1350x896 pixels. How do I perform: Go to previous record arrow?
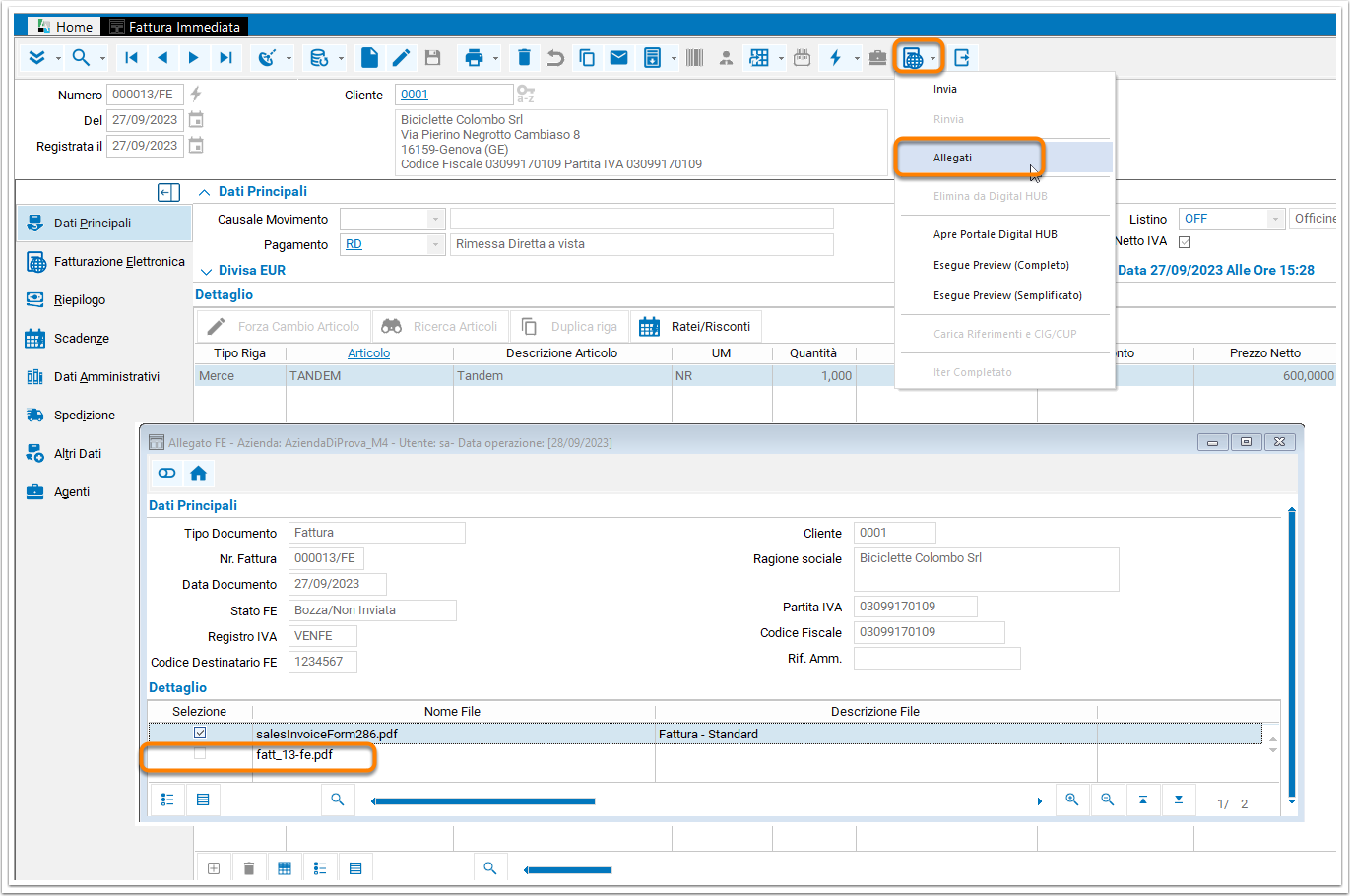click(x=162, y=58)
